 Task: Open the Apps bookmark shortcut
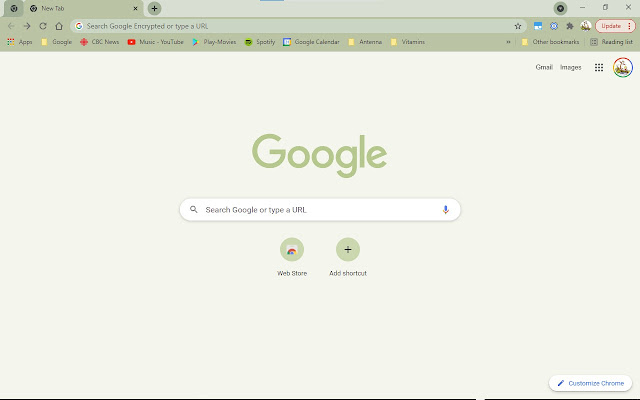(20, 42)
